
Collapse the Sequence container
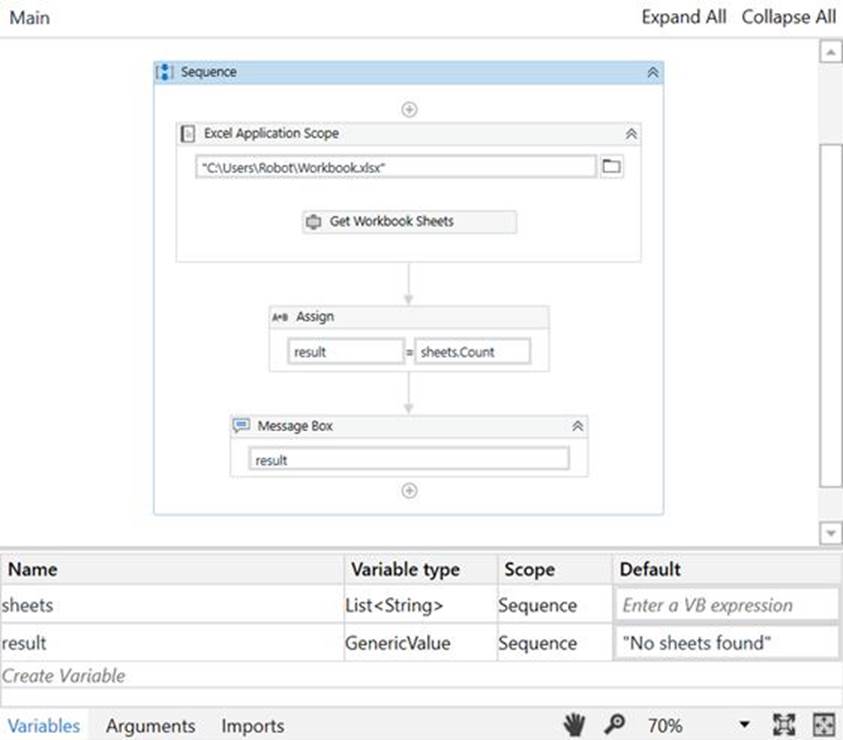[x=652, y=73]
